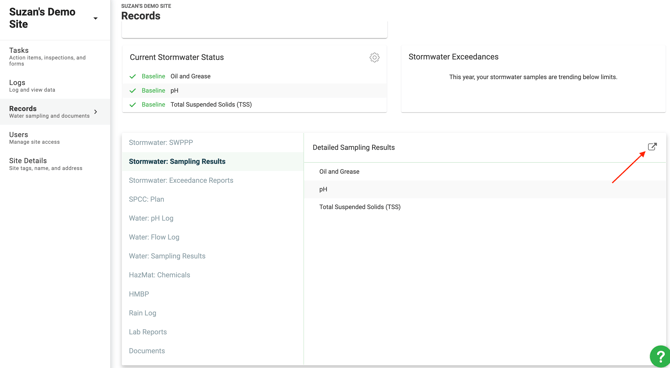Click the checkmark beside Total Suspended Solids status
The width and height of the screenshot is (670, 368).
[x=132, y=105]
